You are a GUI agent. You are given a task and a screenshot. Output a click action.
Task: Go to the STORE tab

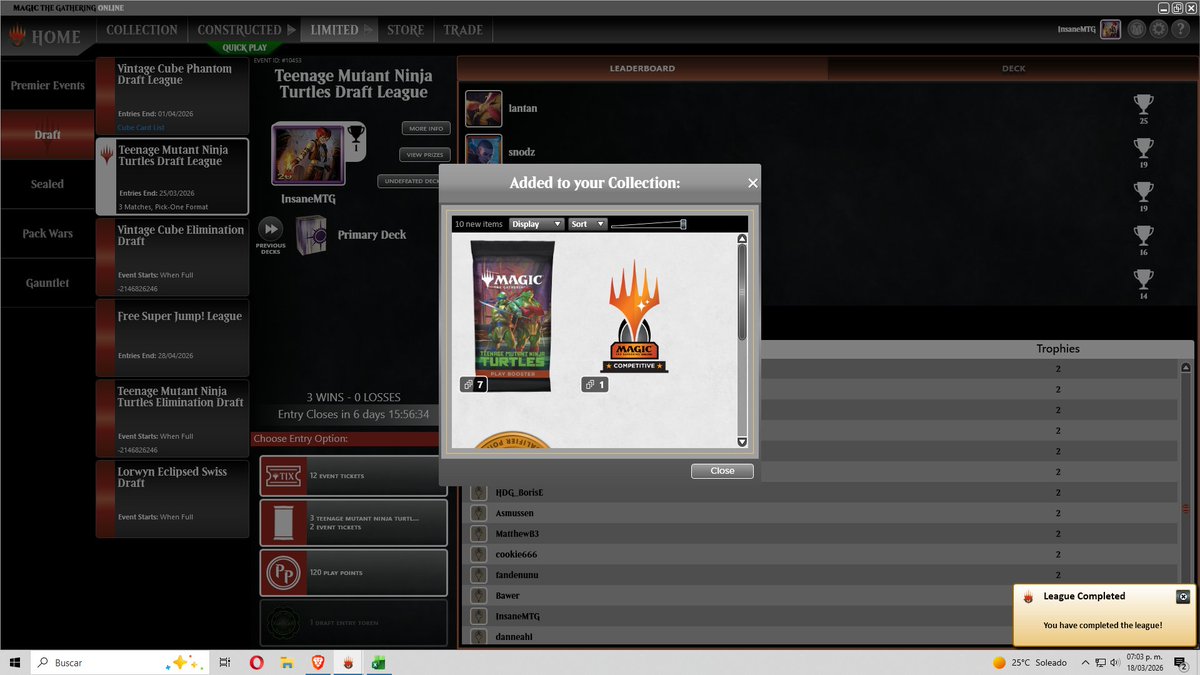(405, 30)
